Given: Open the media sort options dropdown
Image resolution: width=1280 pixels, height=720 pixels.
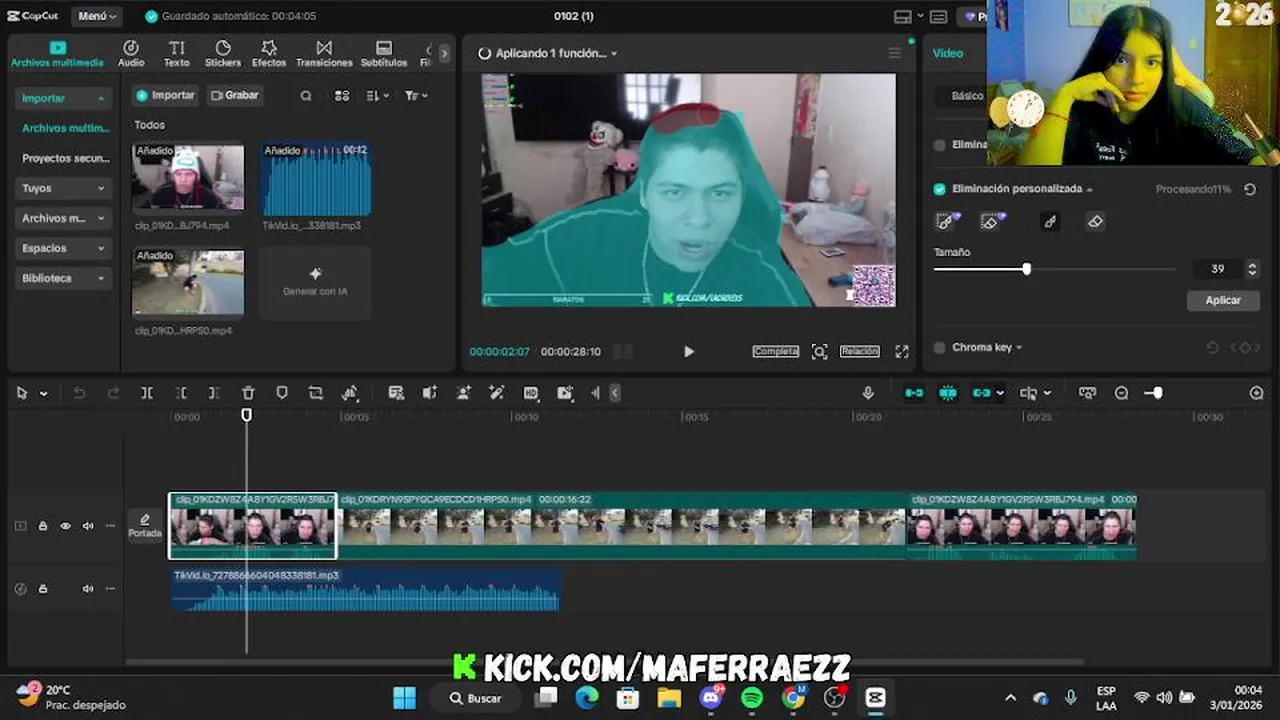Looking at the screenshot, I should click(x=377, y=96).
